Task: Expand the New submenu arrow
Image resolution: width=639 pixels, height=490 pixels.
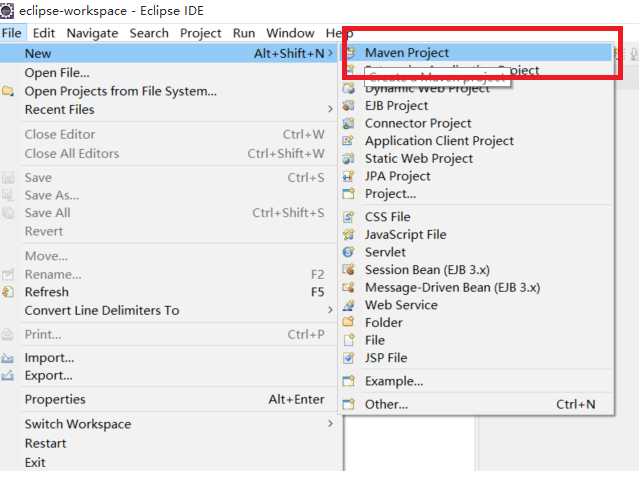Action: coord(330,53)
